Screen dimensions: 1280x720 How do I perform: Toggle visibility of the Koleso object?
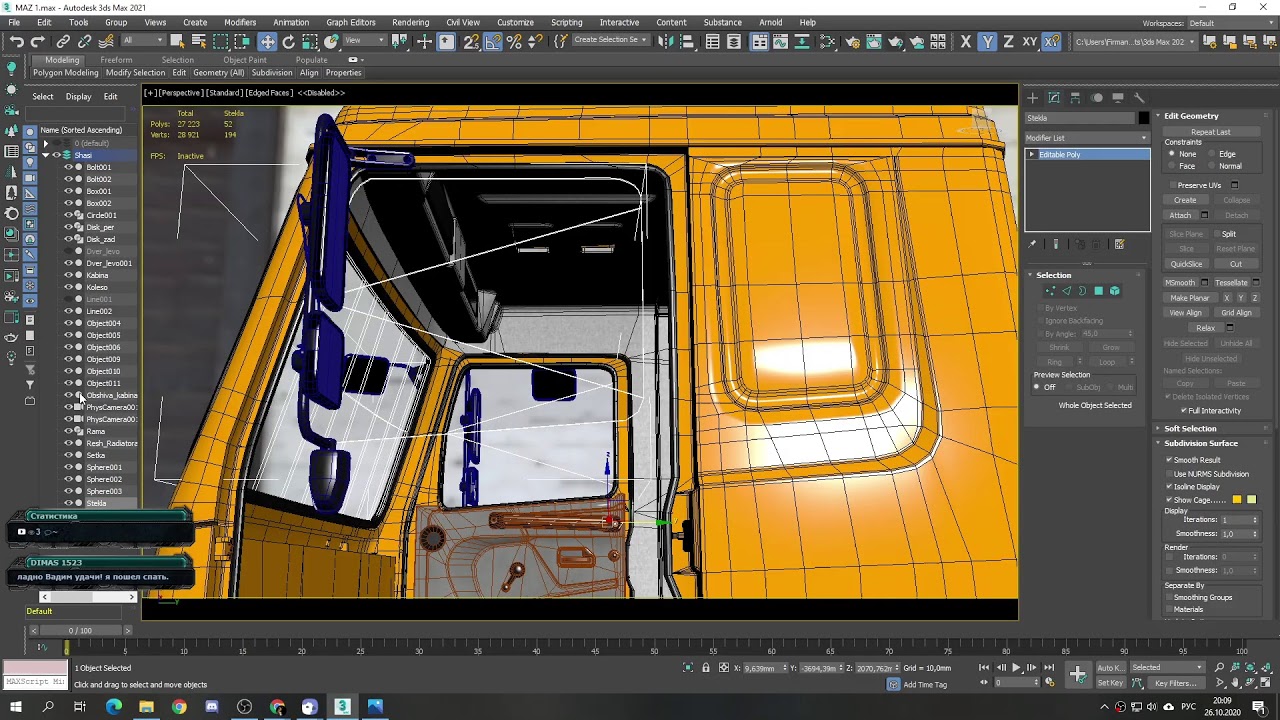[x=68, y=287]
